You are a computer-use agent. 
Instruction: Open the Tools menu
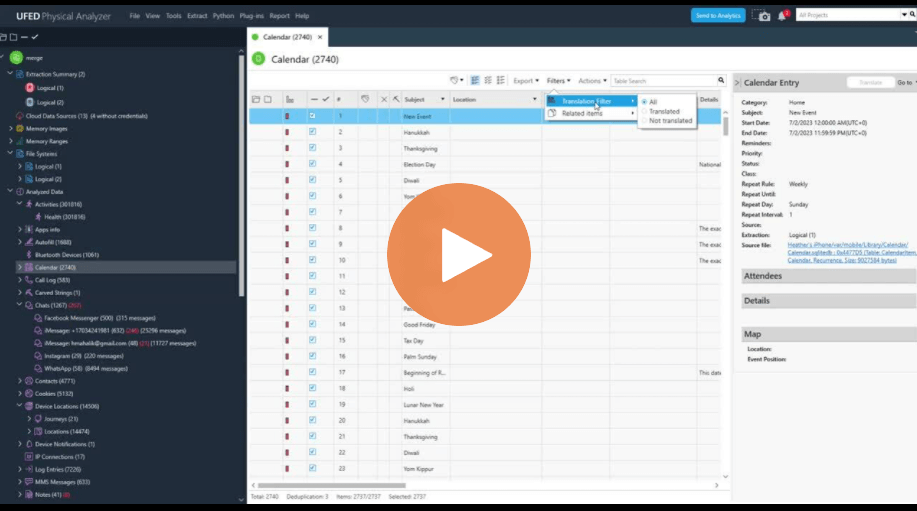pyautogui.click(x=174, y=16)
